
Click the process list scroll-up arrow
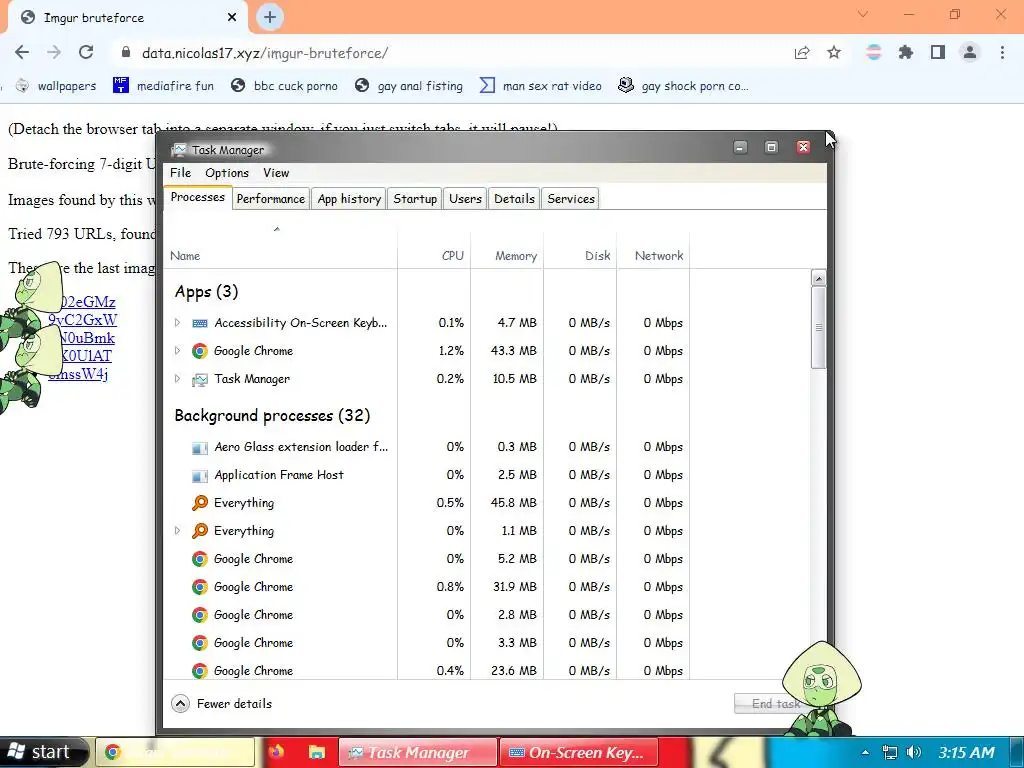click(x=818, y=278)
